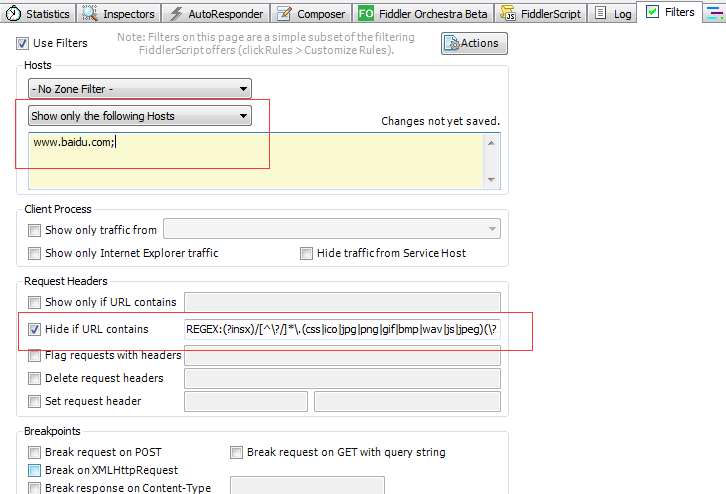
Task: Switch to the Composer tab
Action: 311,13
